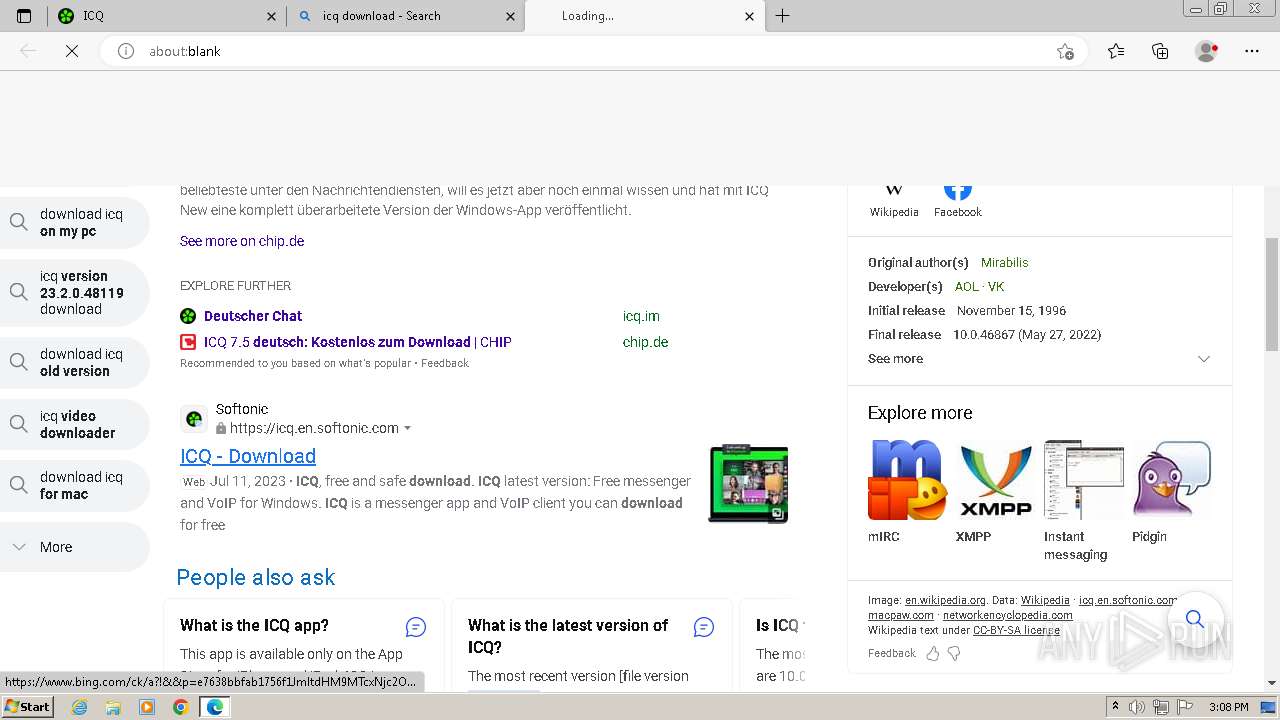Search suggestion download icq on my pc
Viewport: 1280px width, 720px height.
pyautogui.click(x=74, y=223)
